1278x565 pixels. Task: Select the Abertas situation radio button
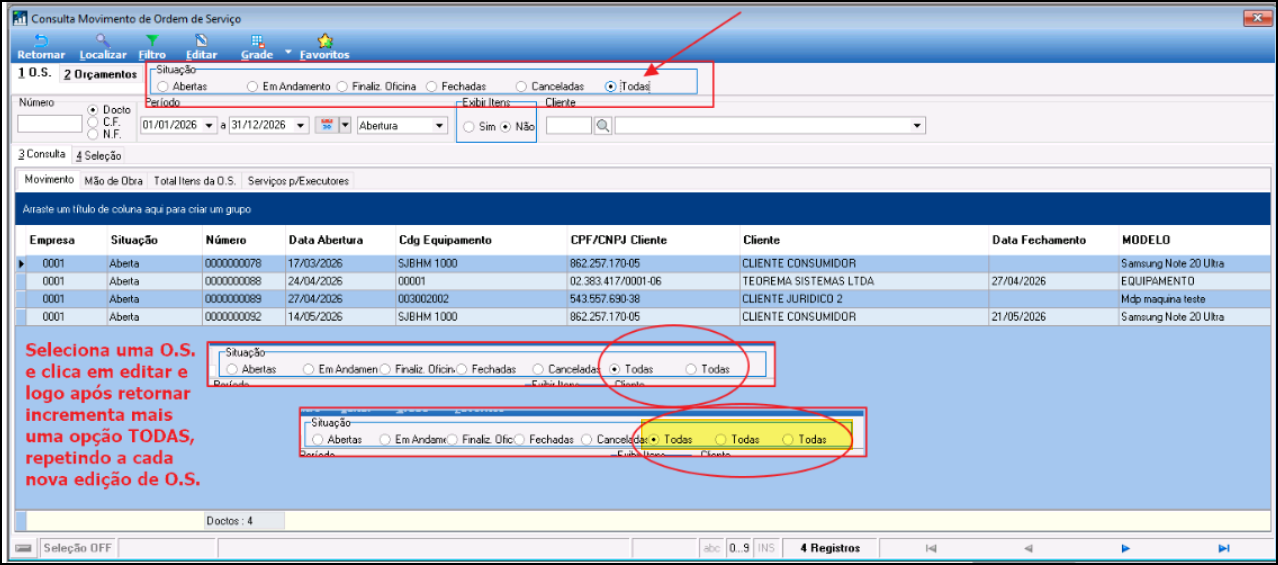tap(163, 87)
